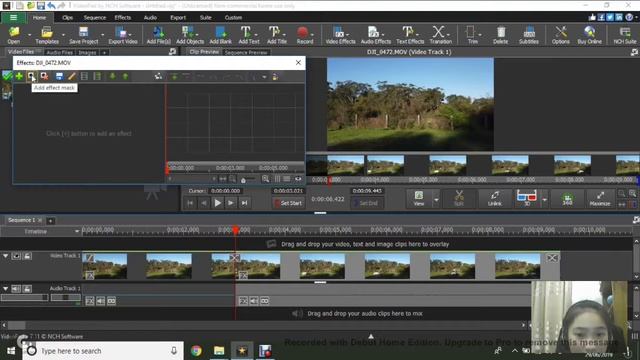
Task: Toggle mute on Audio Track 1
Action: pos(16,289)
